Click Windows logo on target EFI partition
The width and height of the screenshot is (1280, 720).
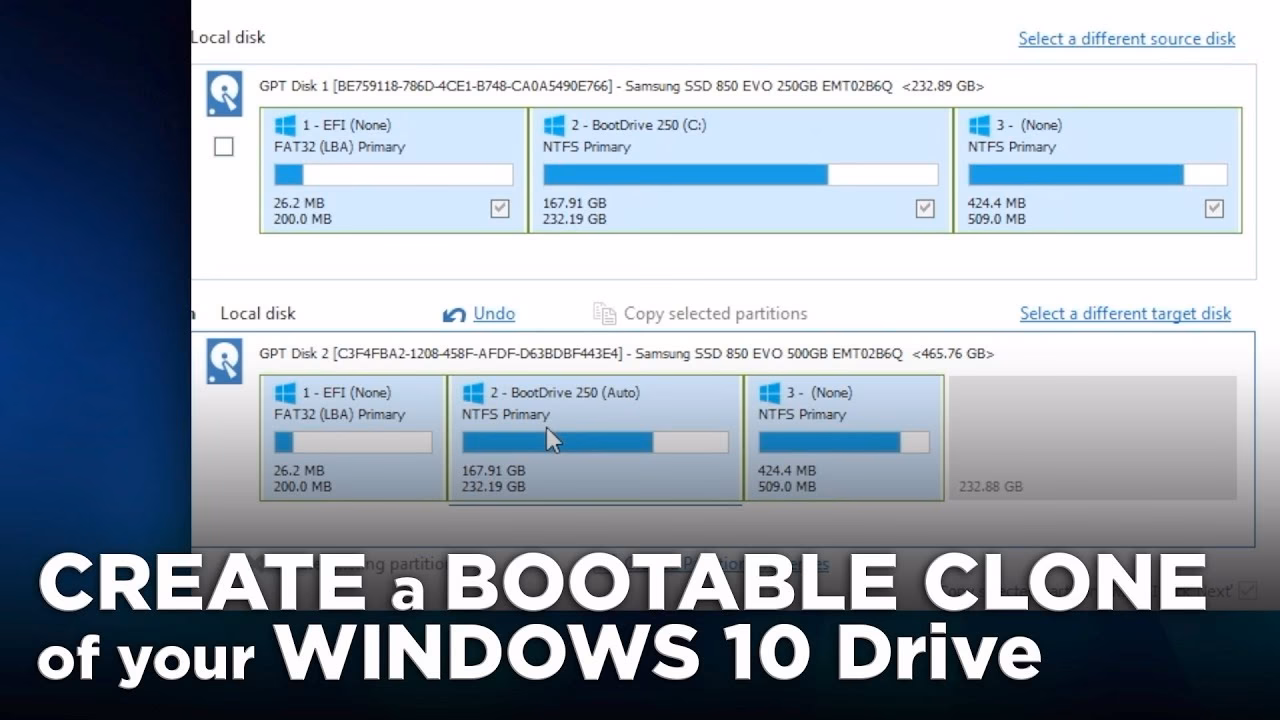285,392
